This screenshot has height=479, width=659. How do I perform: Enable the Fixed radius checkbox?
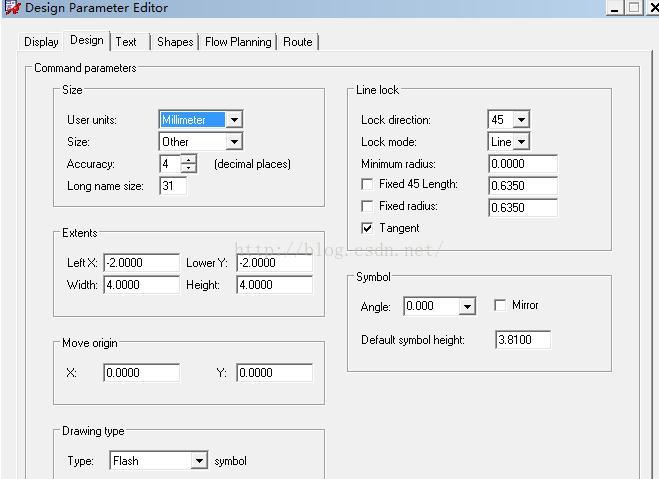click(x=367, y=207)
